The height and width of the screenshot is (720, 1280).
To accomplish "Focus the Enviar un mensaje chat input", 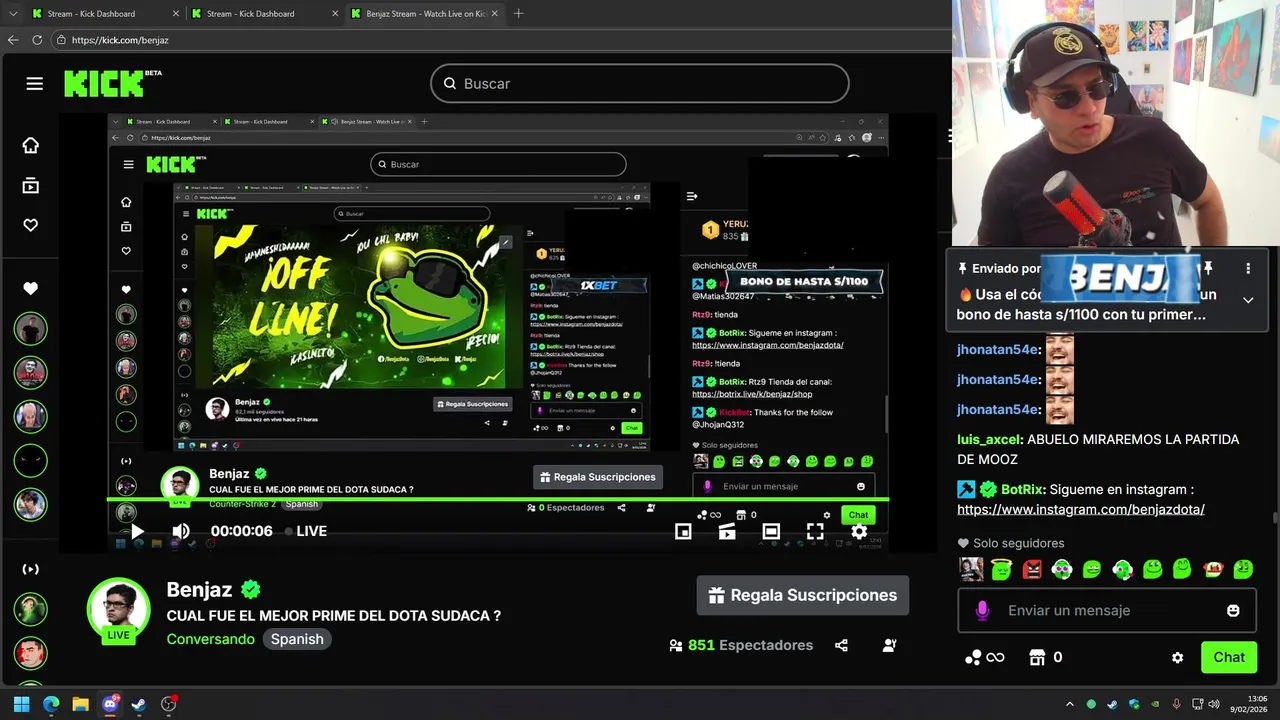I will (x=1106, y=610).
